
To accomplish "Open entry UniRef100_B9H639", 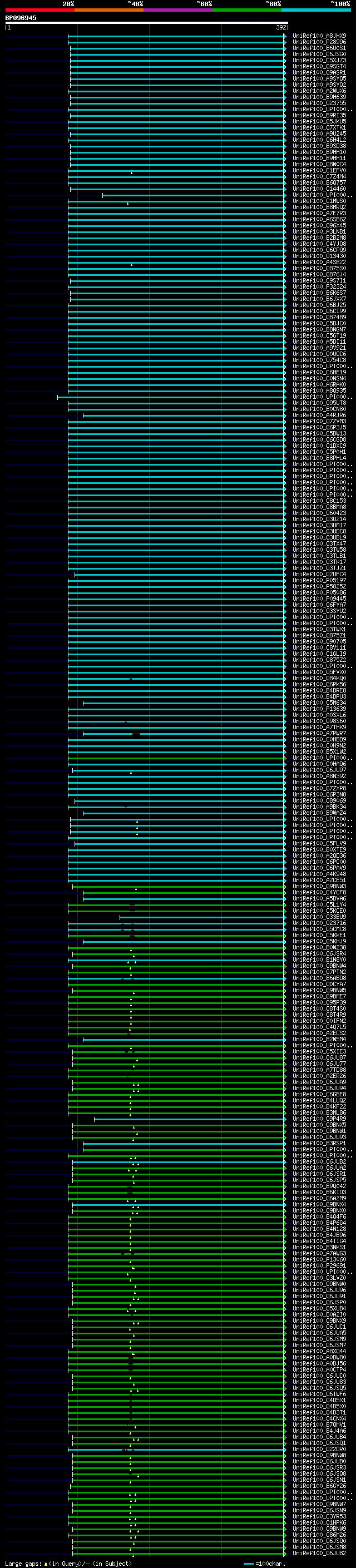I will pyautogui.click(x=319, y=97).
